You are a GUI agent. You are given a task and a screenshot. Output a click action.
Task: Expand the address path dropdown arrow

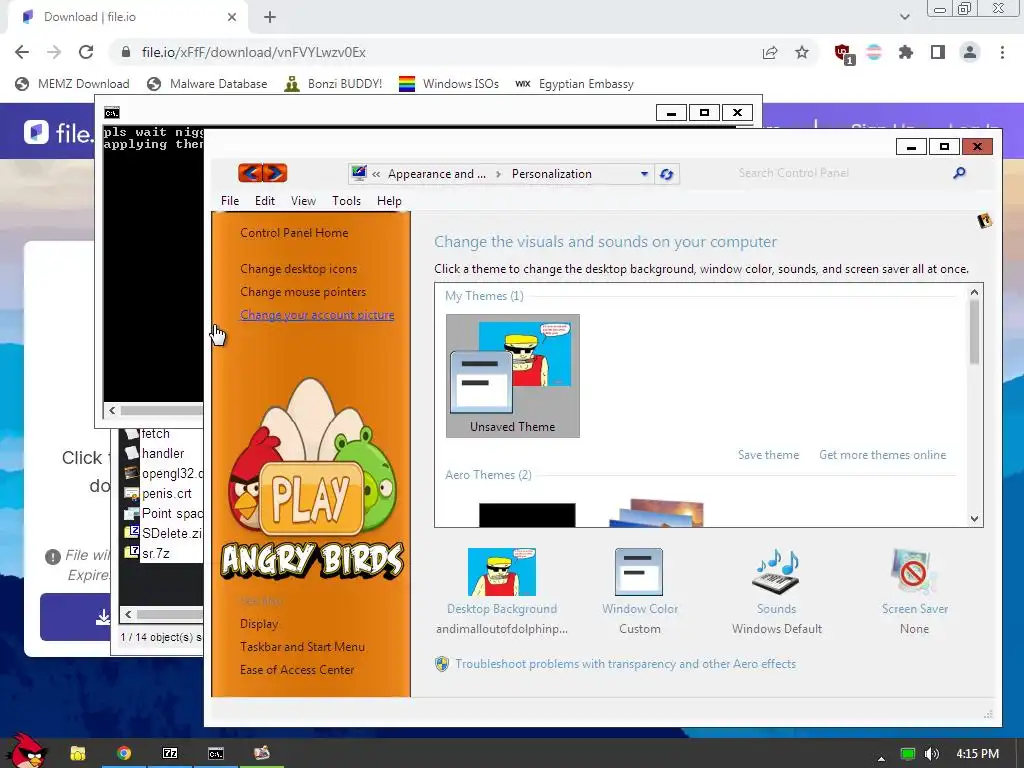tap(644, 174)
